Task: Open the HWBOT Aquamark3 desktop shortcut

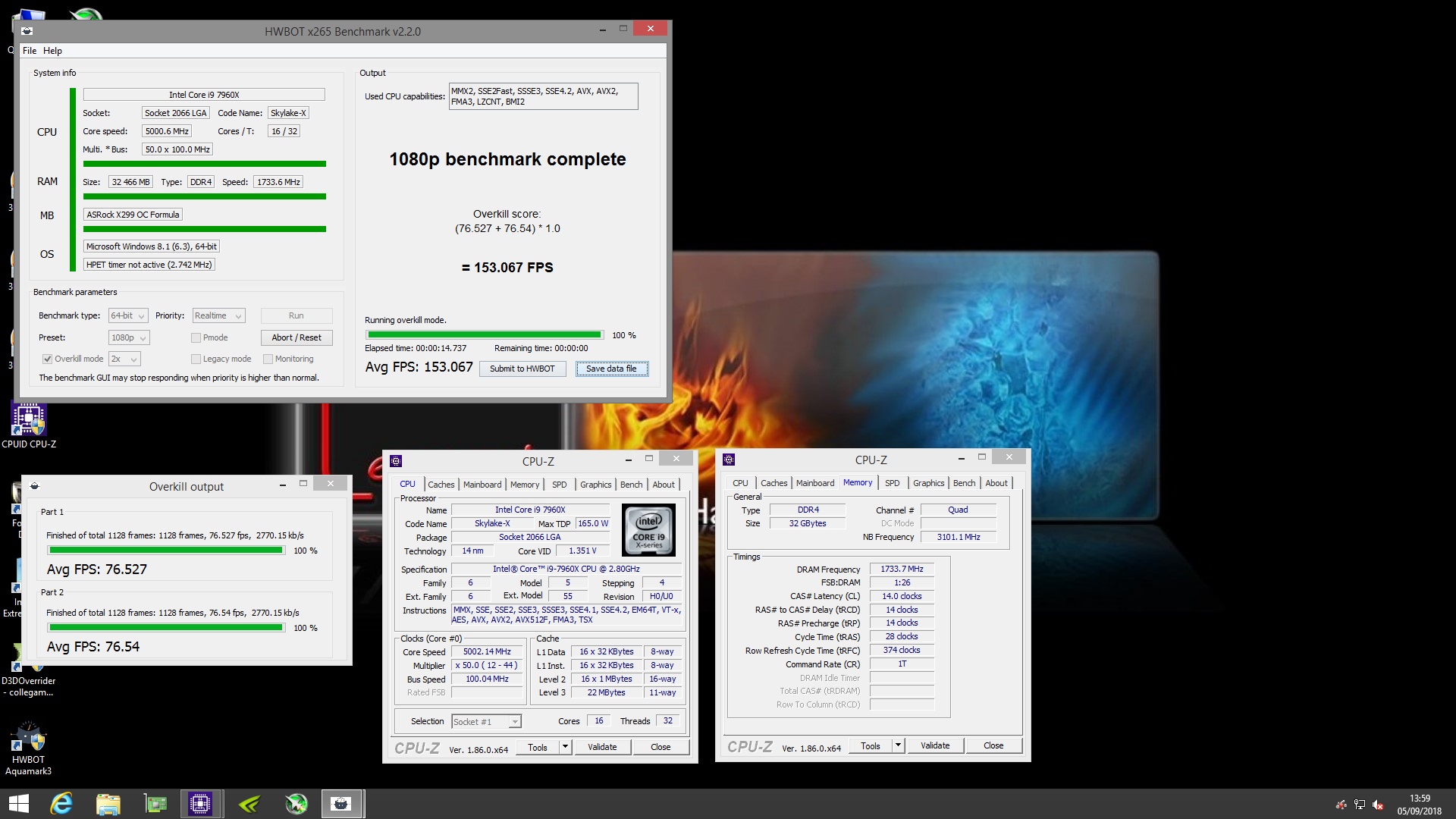Action: point(28,749)
